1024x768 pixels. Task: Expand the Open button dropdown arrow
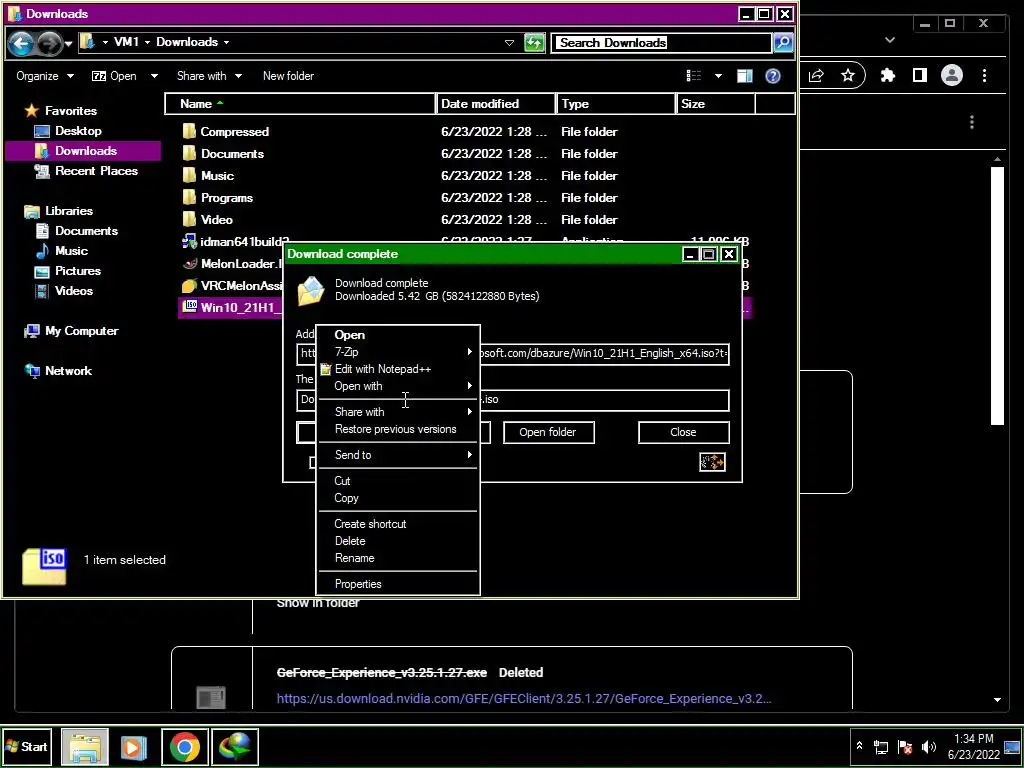[x=154, y=76]
